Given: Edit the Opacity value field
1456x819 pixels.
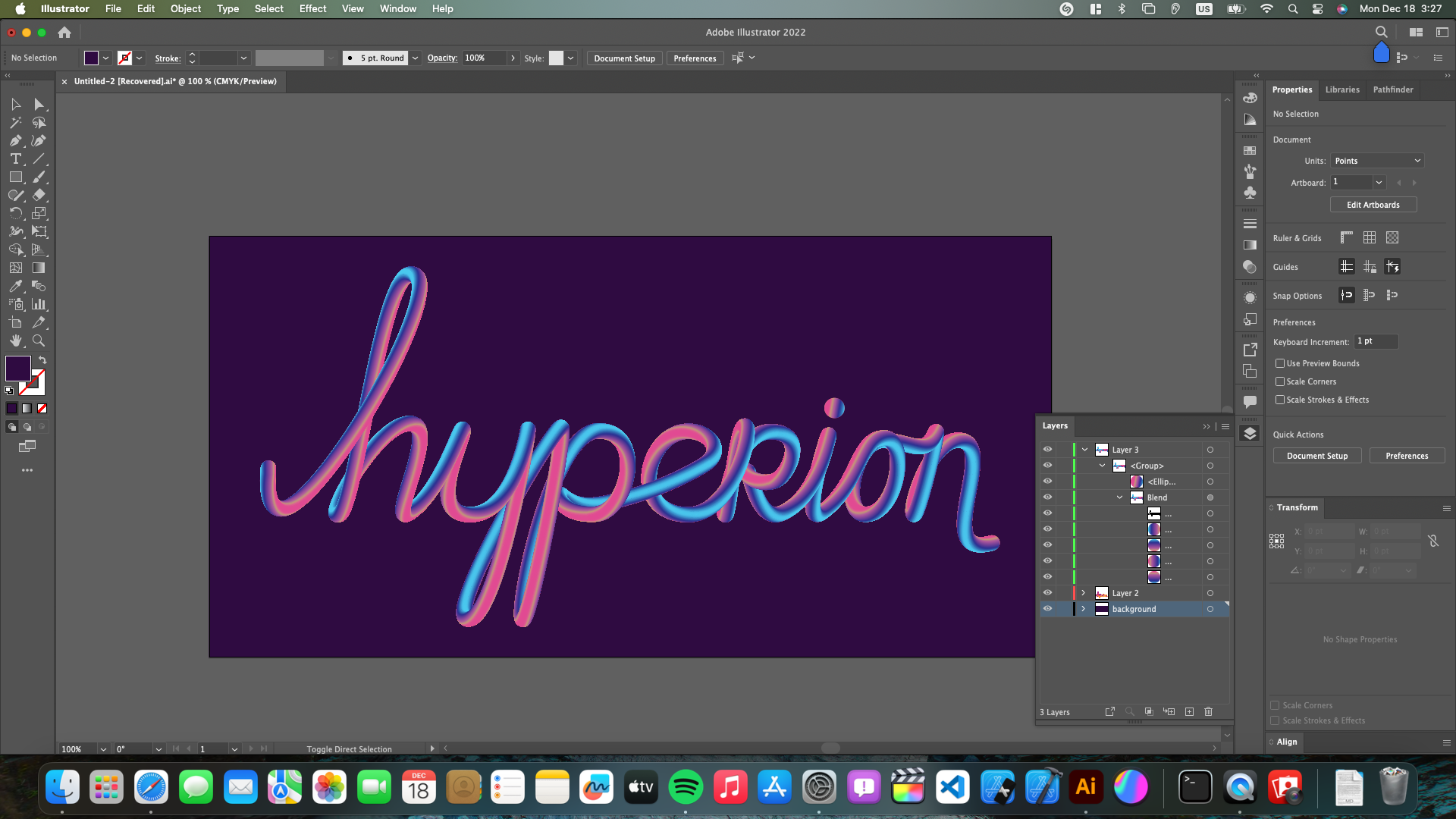Looking at the screenshot, I should tap(484, 58).
